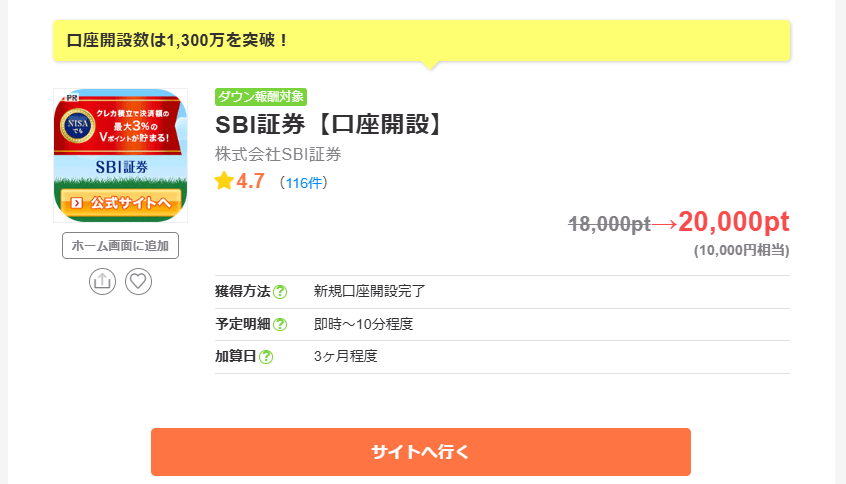Screen dimensions: 846x484
Task: Open help icon next to 予定明細
Action: coord(280,325)
